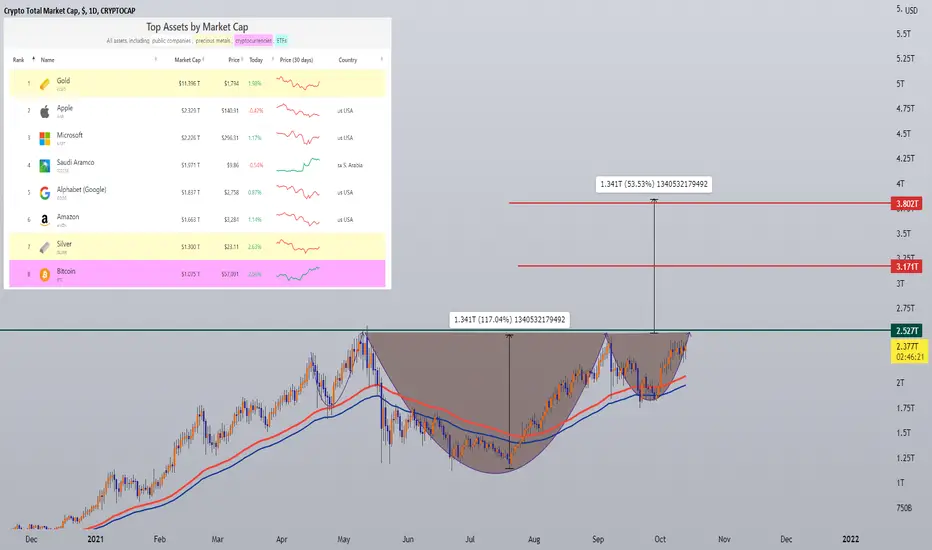Sort by the Market Cap column header
This screenshot has height=550, width=932.
pos(188,59)
